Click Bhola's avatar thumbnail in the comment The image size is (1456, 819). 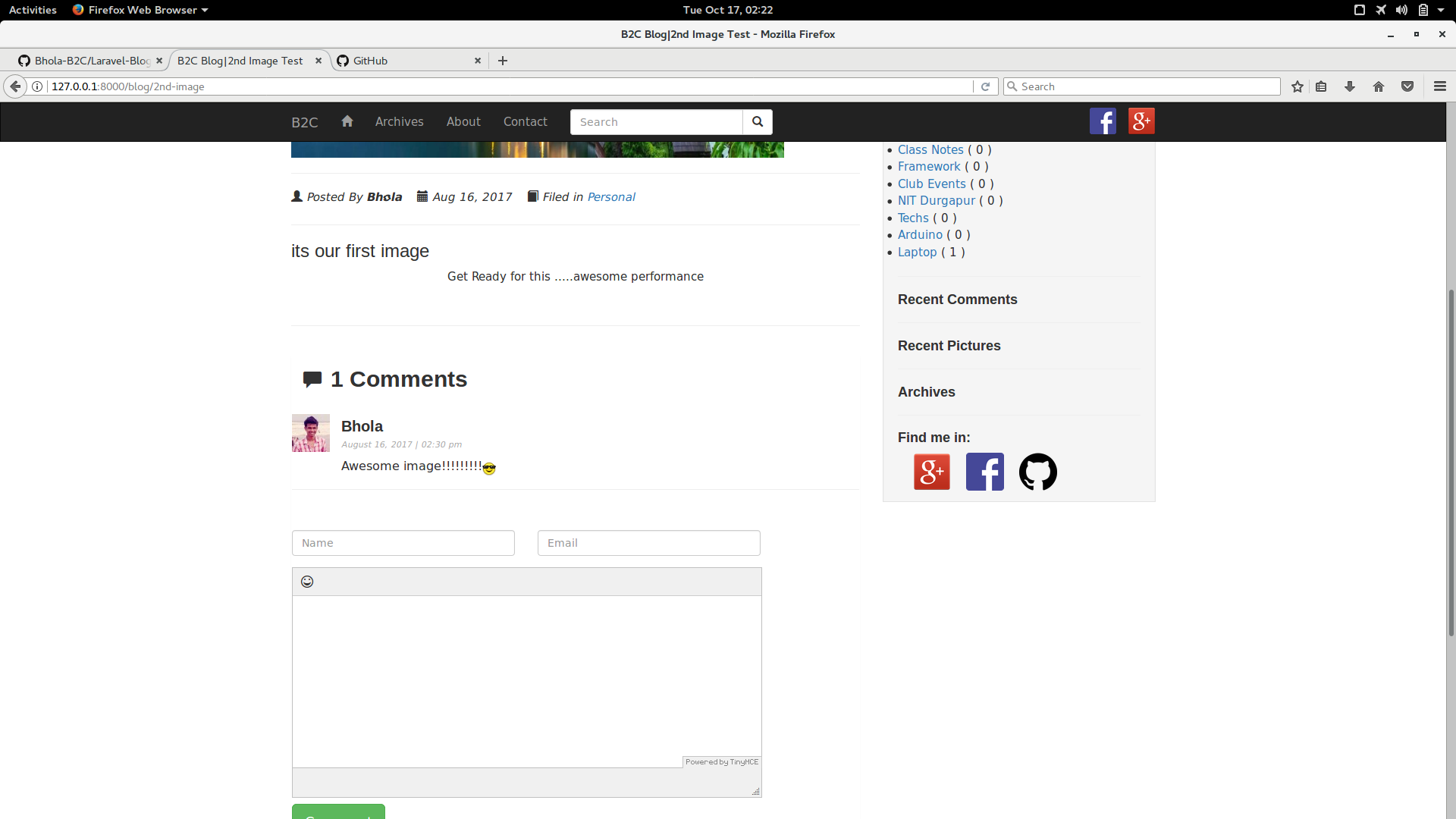tap(310, 433)
